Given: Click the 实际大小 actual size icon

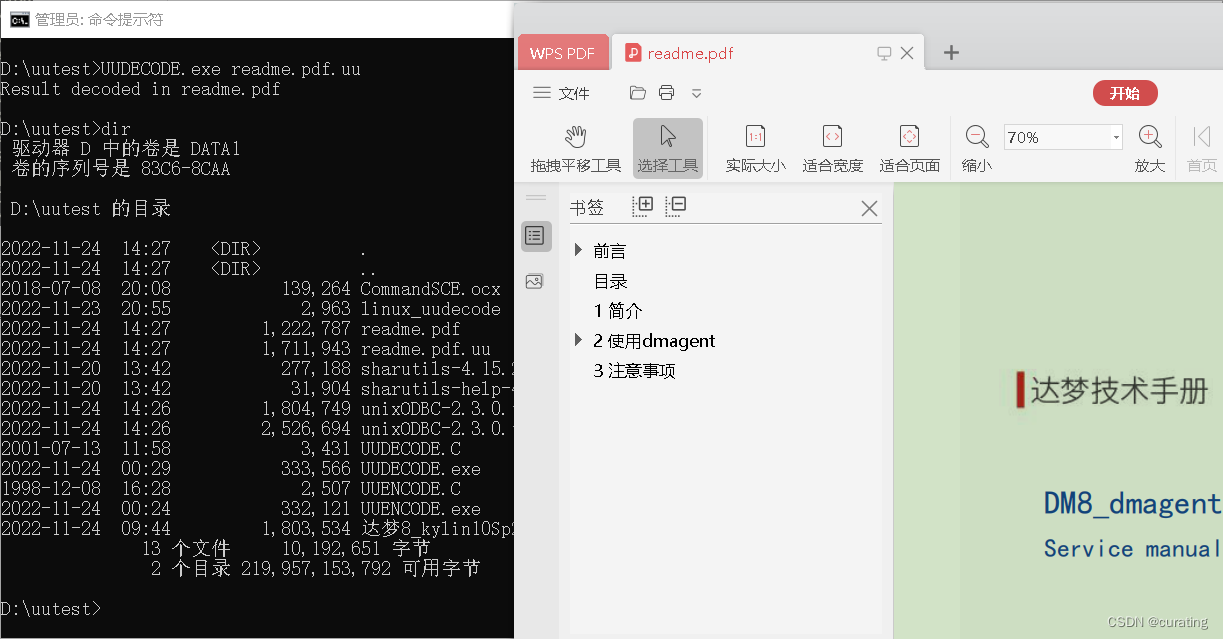Looking at the screenshot, I should [x=755, y=147].
